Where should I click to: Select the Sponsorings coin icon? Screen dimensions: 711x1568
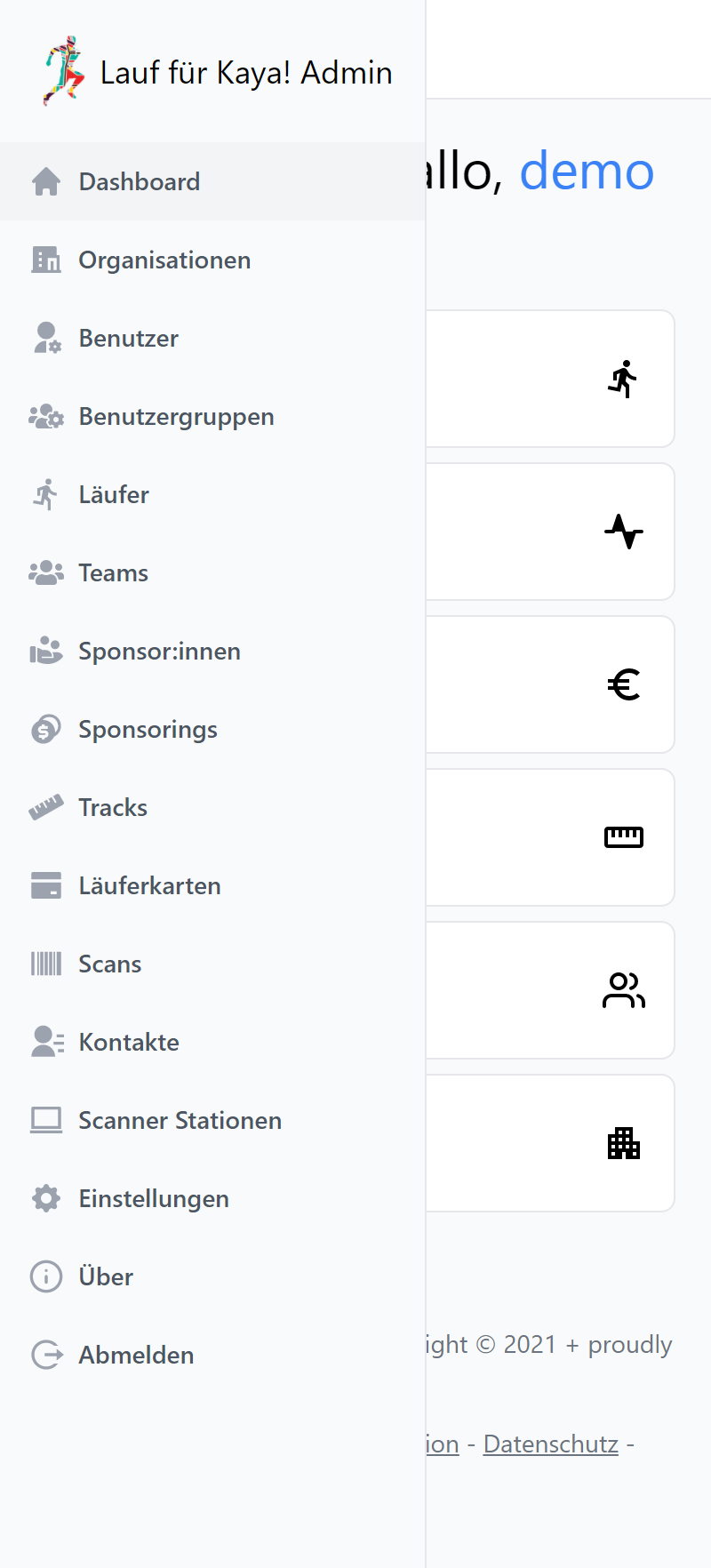point(46,729)
